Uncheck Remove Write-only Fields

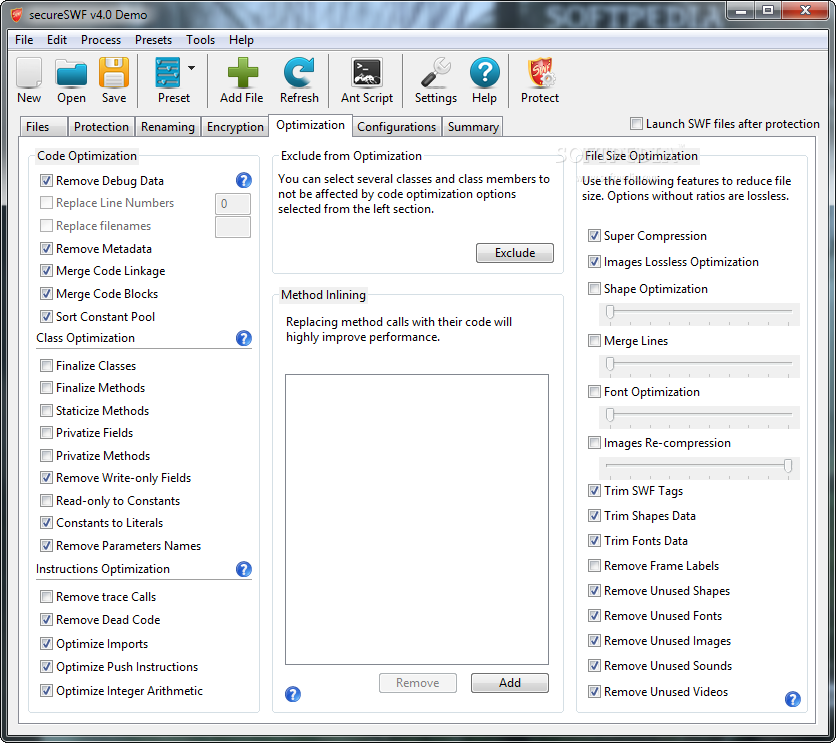[46, 478]
